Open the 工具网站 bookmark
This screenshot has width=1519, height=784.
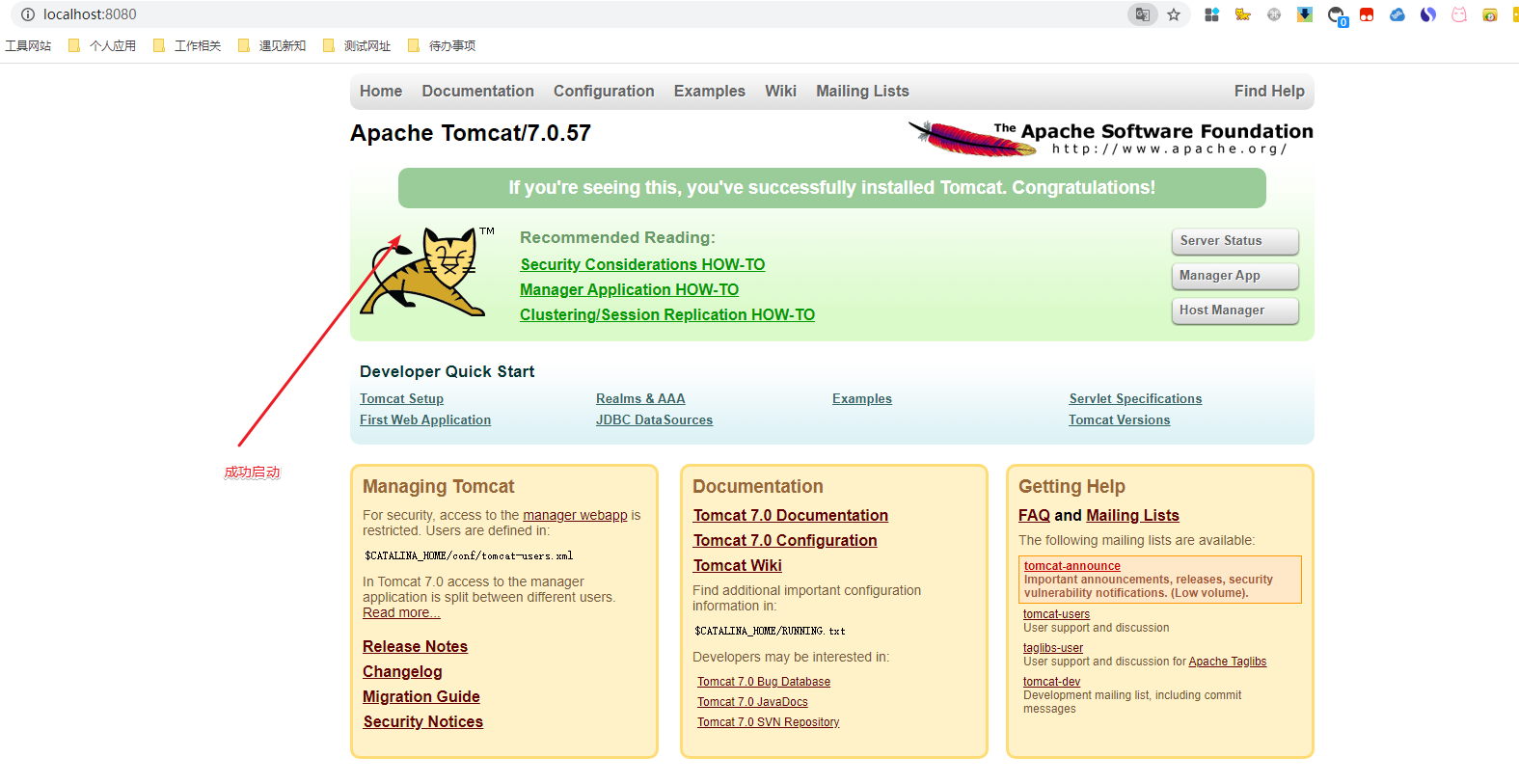pyautogui.click(x=28, y=45)
